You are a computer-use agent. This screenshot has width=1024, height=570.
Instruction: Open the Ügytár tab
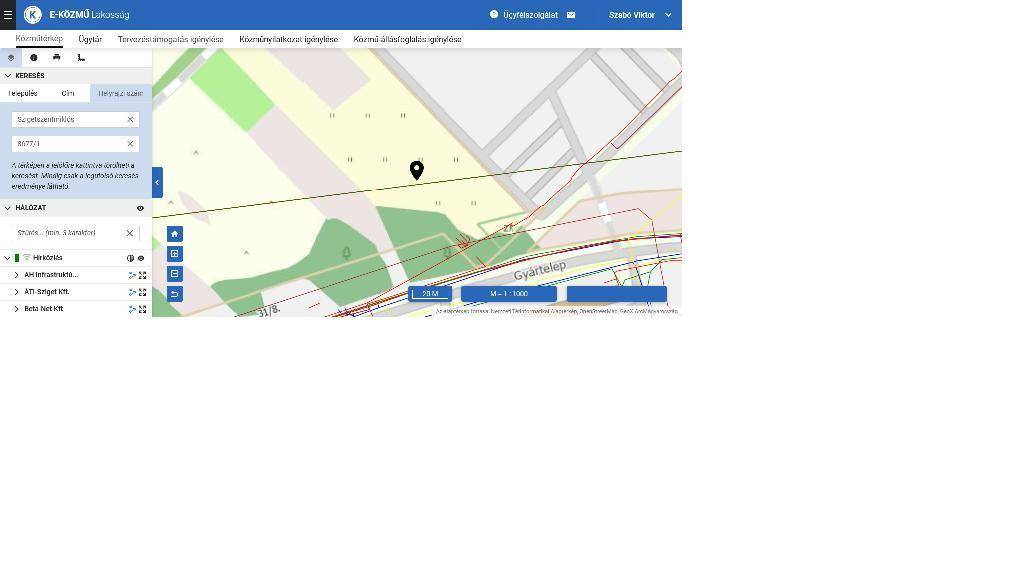pos(90,39)
